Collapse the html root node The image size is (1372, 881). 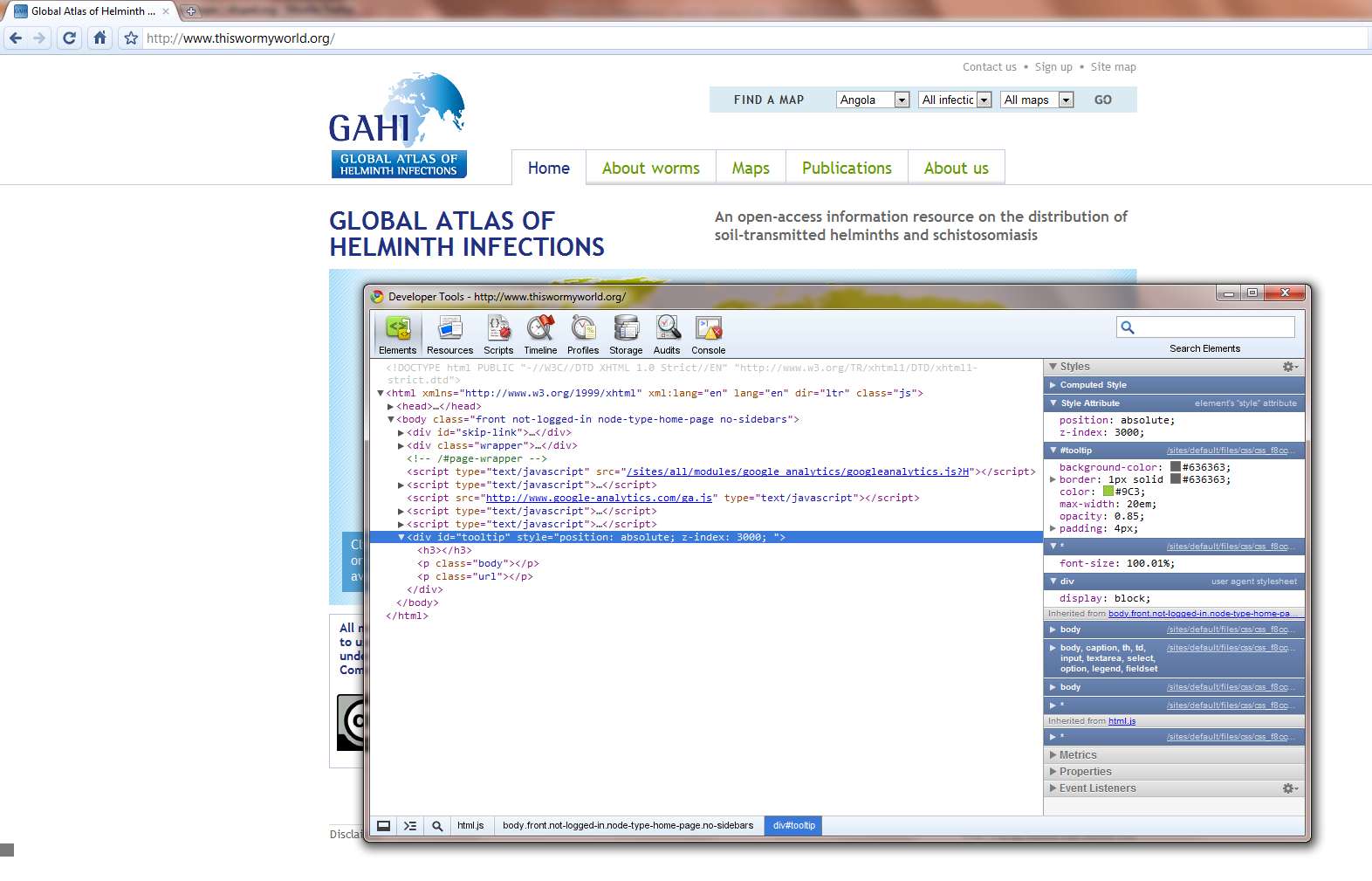tap(381, 394)
